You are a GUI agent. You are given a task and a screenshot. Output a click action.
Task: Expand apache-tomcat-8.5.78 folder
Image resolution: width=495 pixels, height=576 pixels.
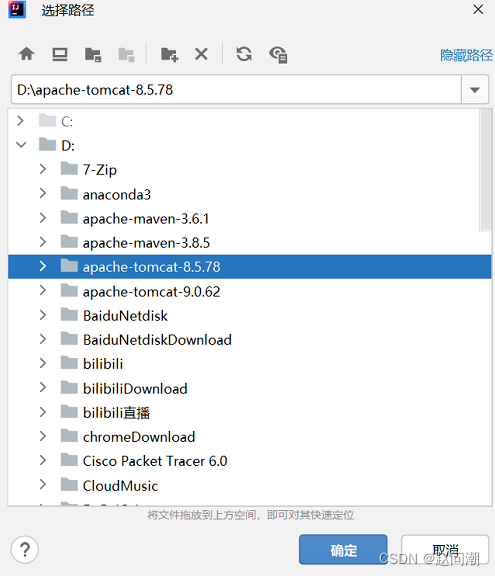(x=43, y=266)
